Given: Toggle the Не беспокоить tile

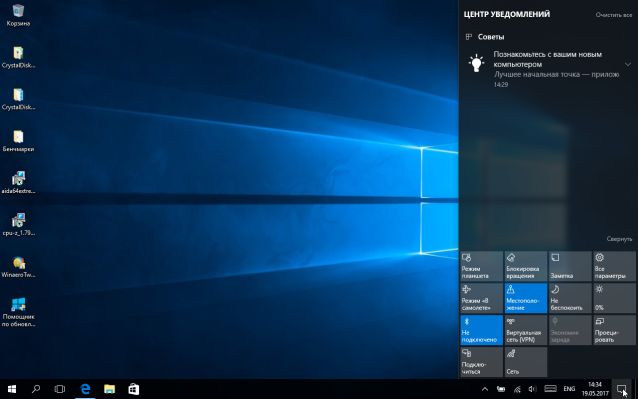Looking at the screenshot, I should (x=570, y=298).
